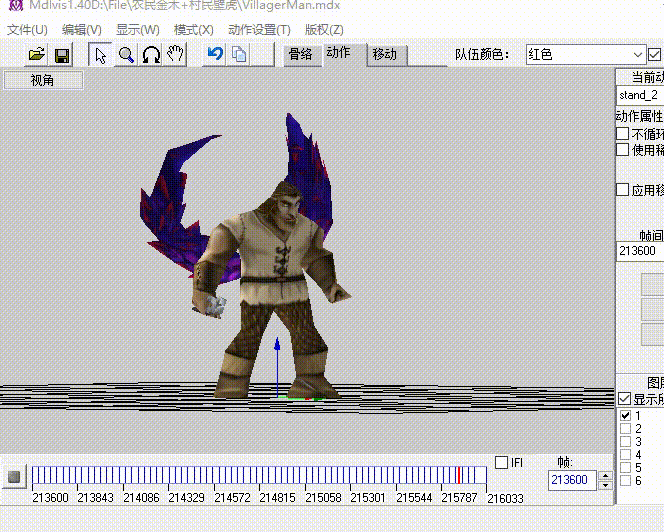Undo with the blue arrow icon
This screenshot has width=664, height=532.
click(215, 55)
